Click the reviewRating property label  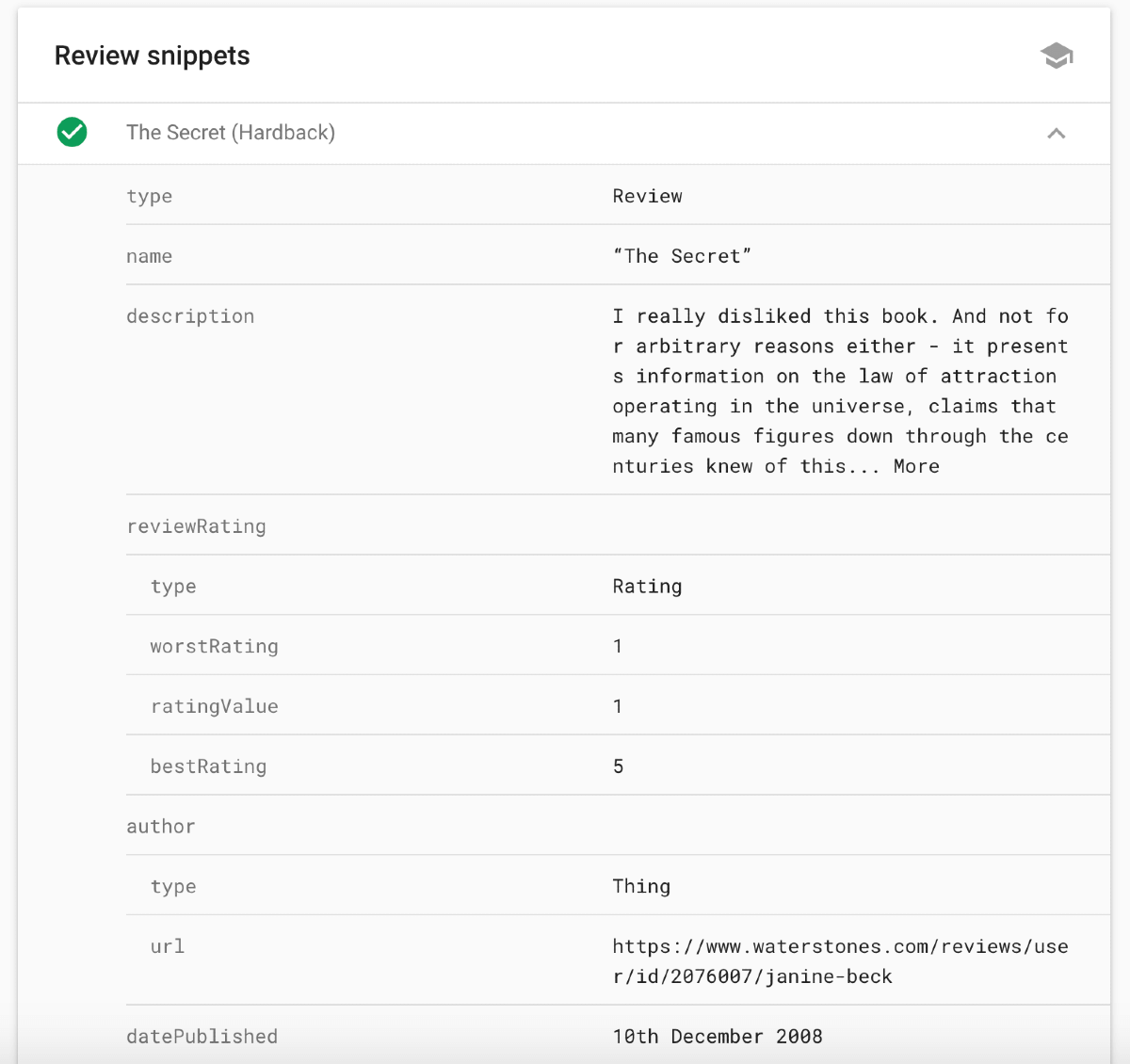tap(196, 526)
